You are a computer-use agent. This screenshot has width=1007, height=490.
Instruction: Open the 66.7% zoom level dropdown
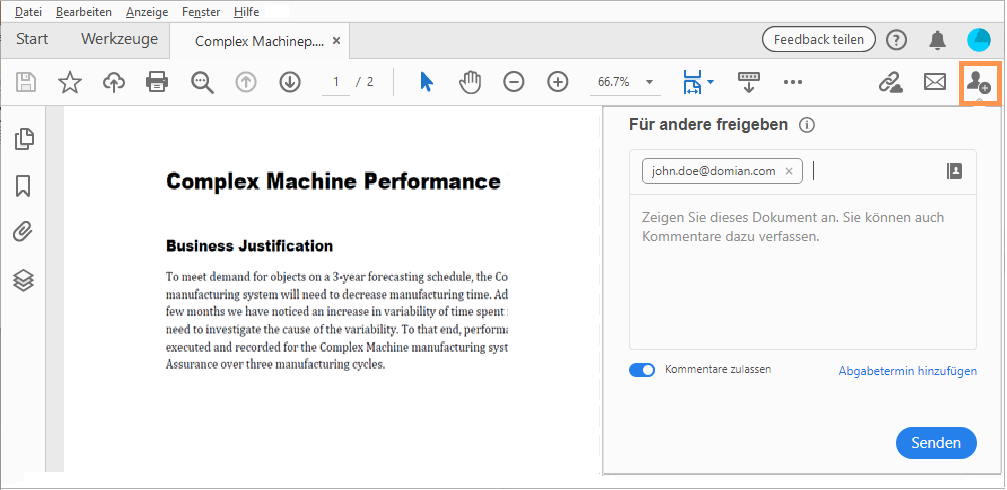click(x=651, y=82)
